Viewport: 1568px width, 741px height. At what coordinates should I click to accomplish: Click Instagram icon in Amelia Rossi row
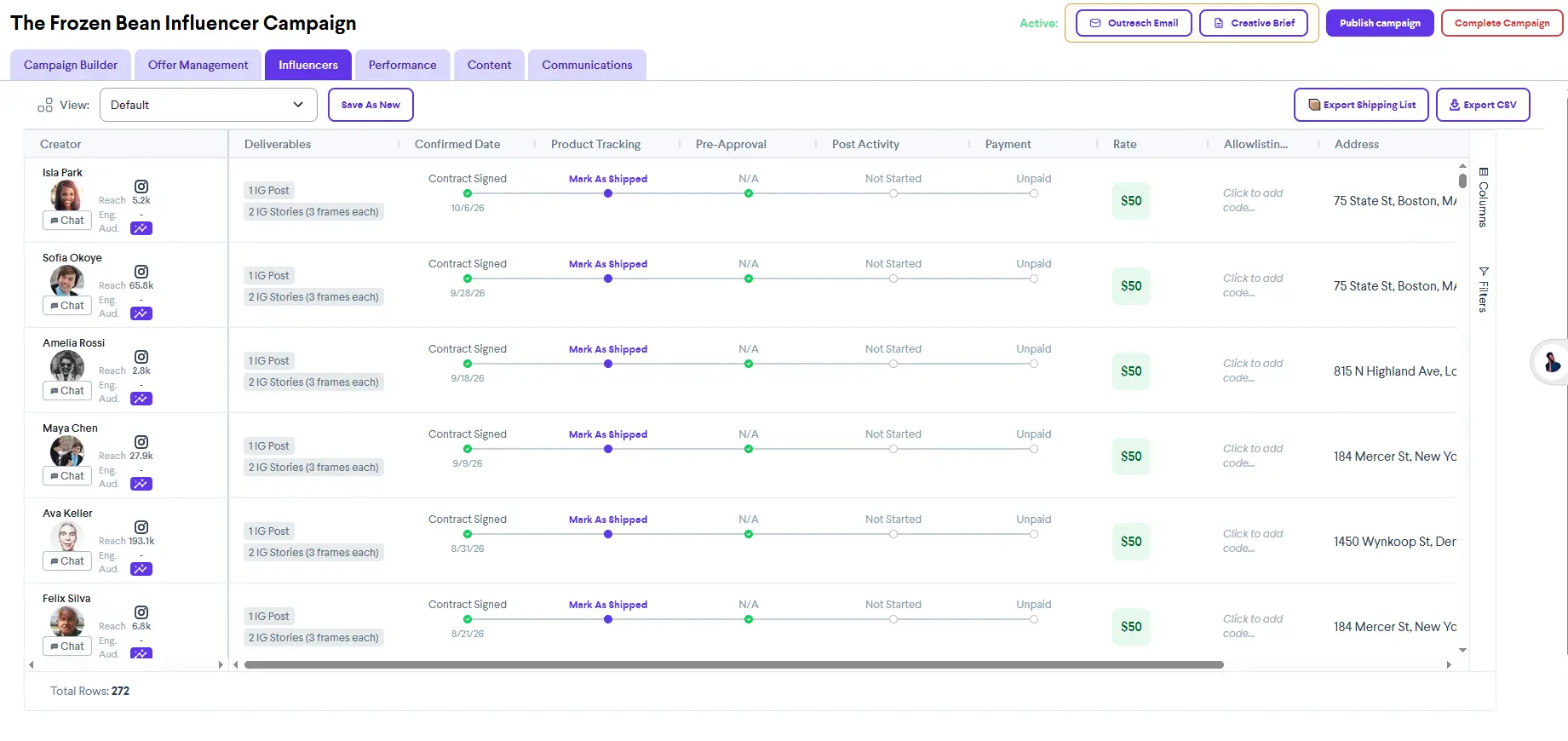pos(141,357)
